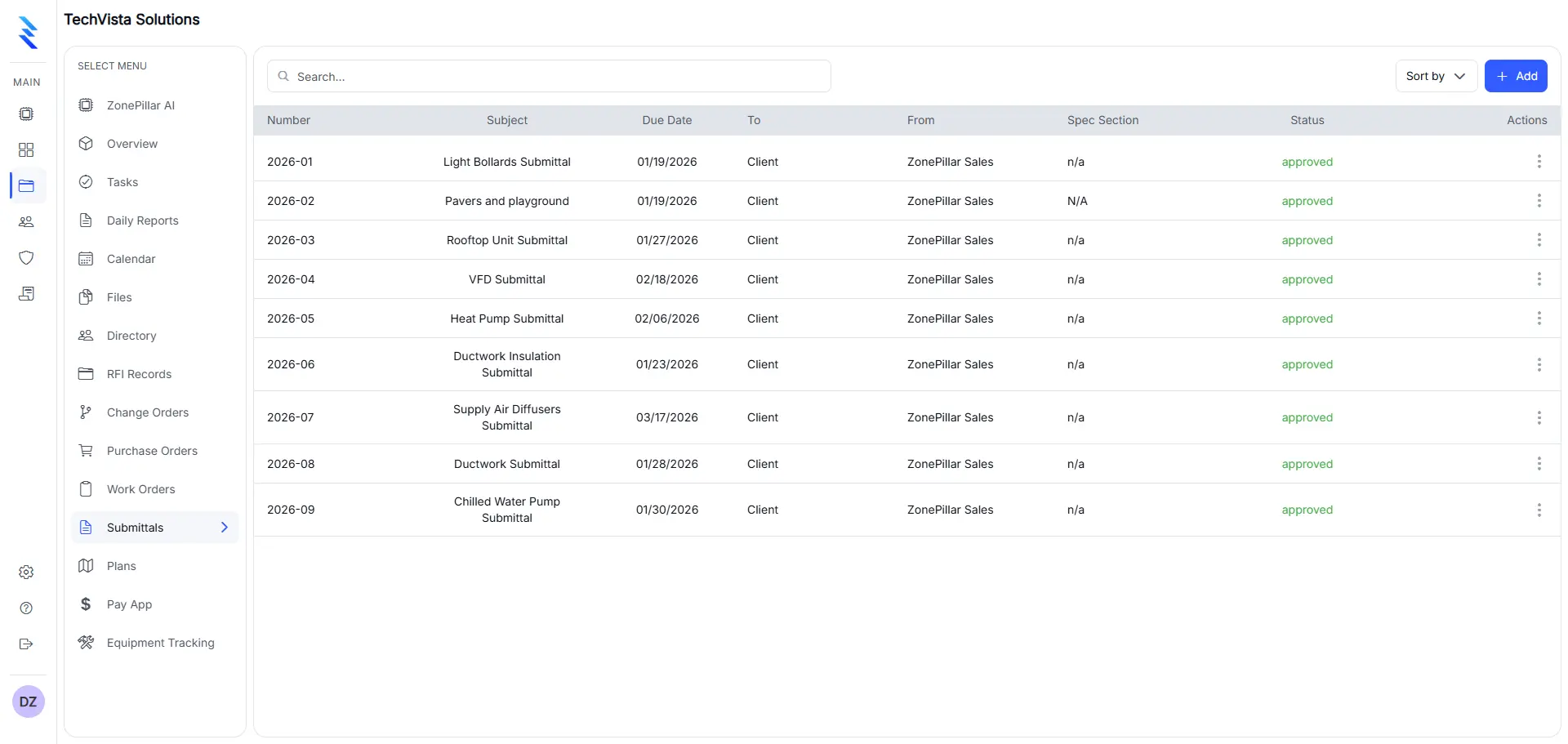
Task: Click the help question-mark icon
Action: coord(26,608)
